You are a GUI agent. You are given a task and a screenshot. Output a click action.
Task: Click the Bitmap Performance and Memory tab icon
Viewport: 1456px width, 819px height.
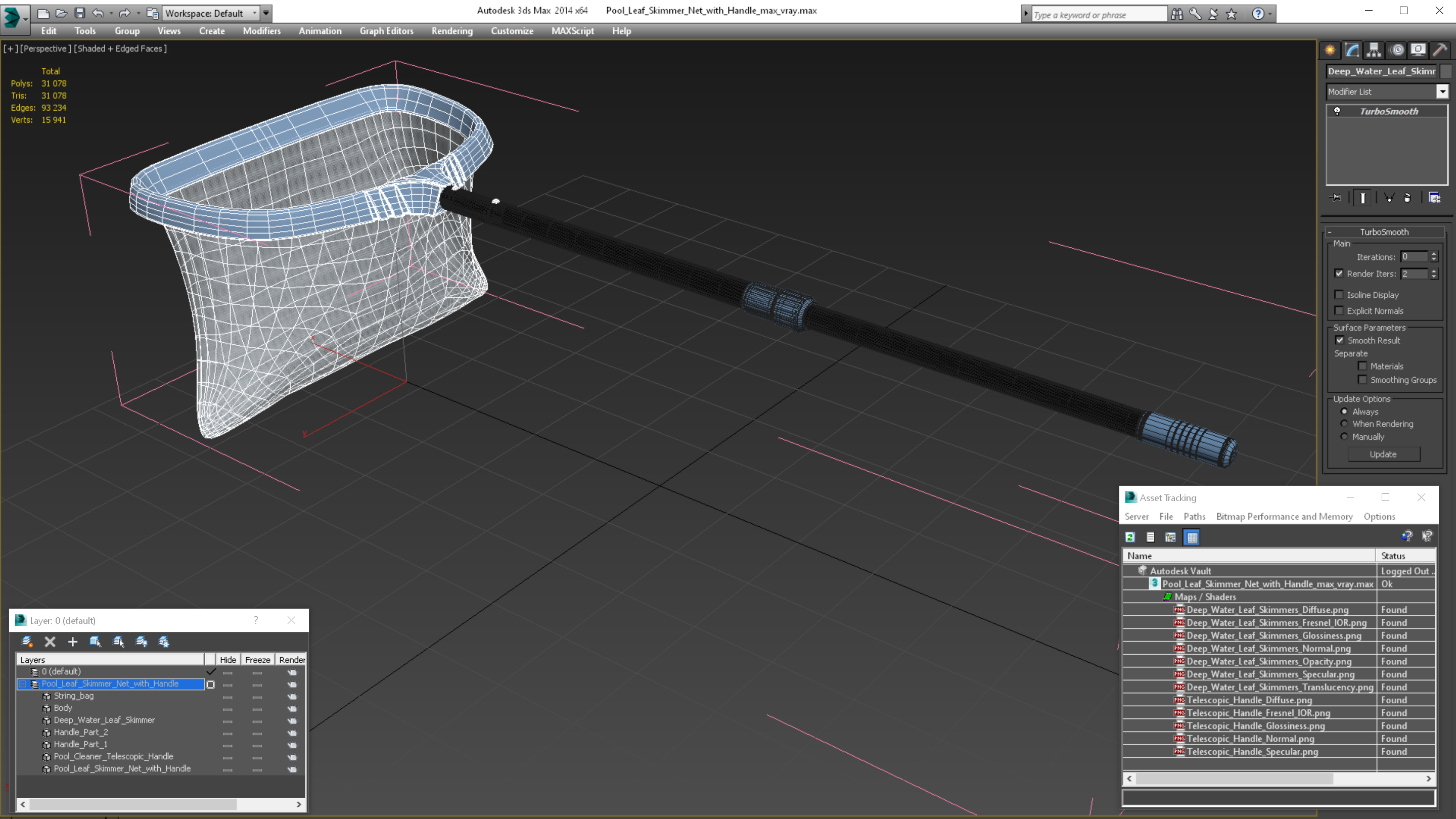[1192, 537]
